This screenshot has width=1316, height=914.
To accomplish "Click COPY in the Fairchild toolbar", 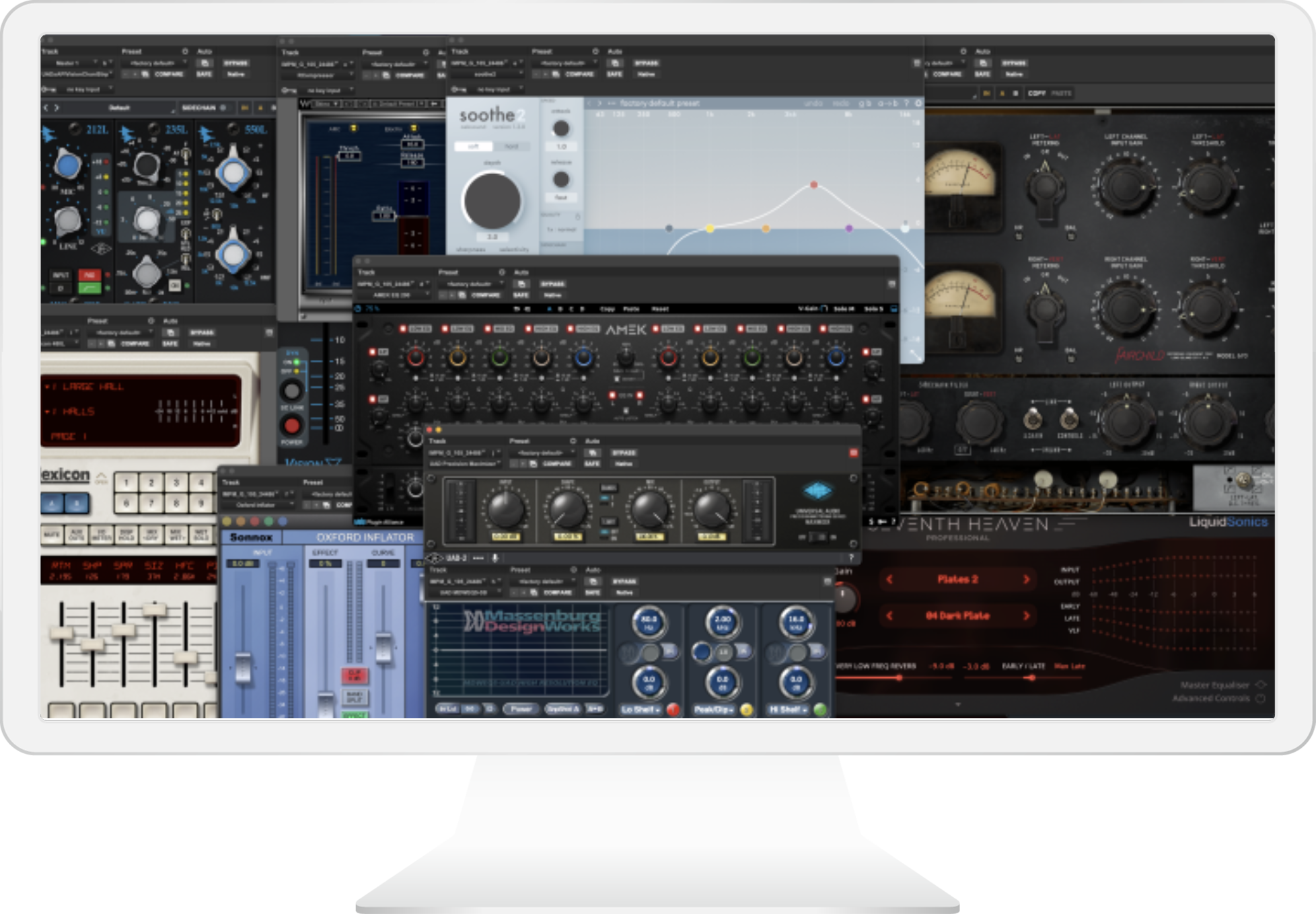I will [x=1036, y=93].
